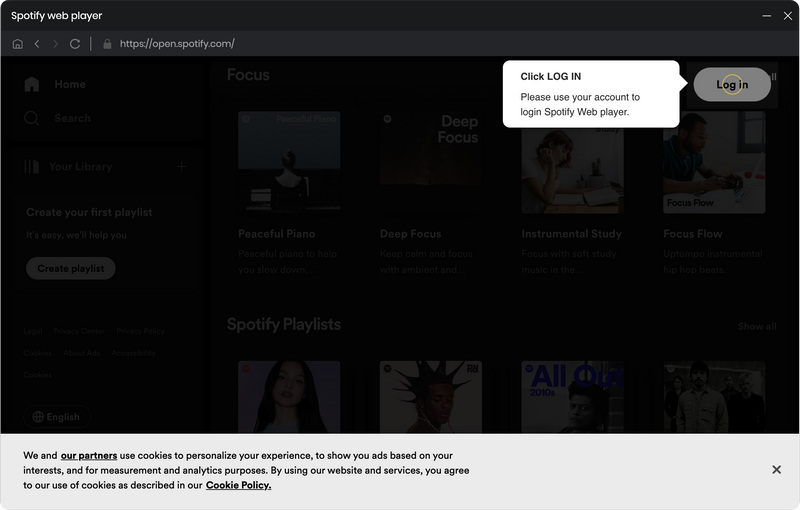Open Accessibility footer link
Image resolution: width=800 pixels, height=510 pixels.
(x=134, y=353)
